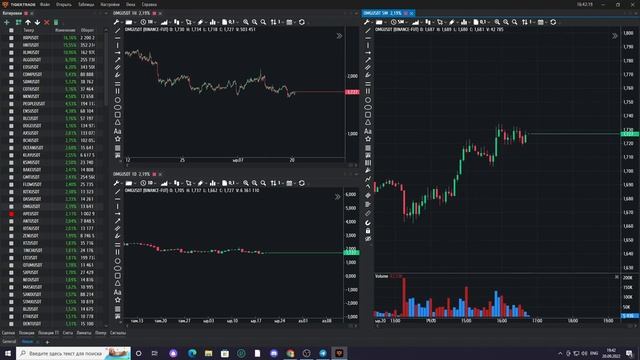
Task: Open the Windows Start menu
Action: pyautogui.click(x=8, y=353)
